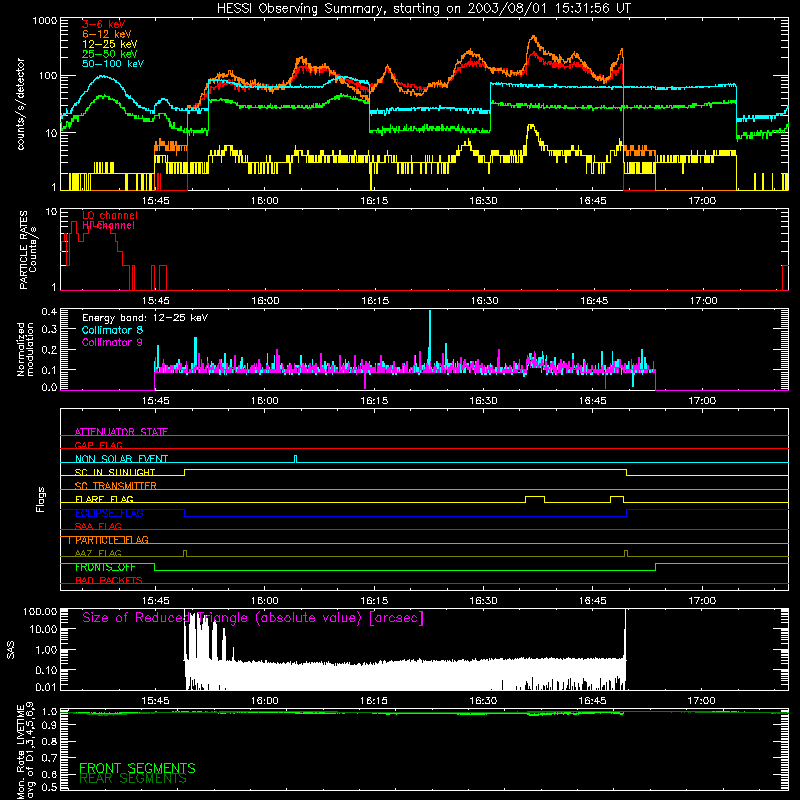The height and width of the screenshot is (800, 800).
Task: Click the SAA_FLAG label
Action: point(98,526)
